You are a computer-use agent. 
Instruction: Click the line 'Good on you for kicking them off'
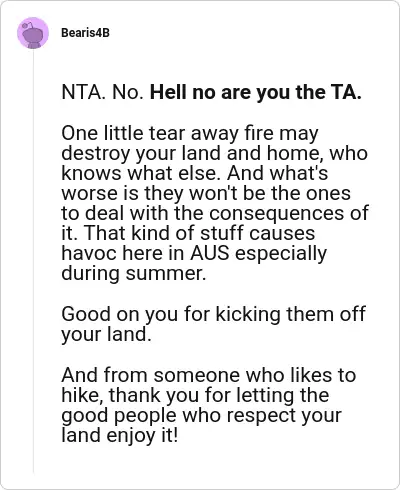(x=213, y=315)
